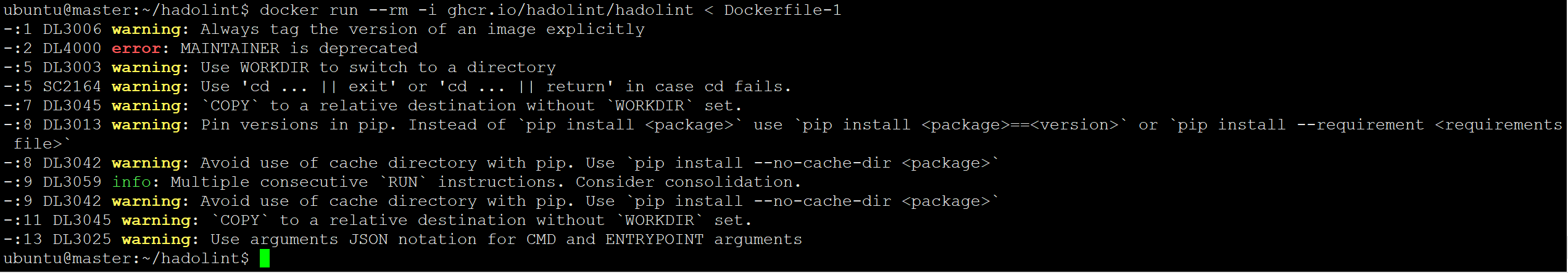Click the word ENTRYPOINT in the last warning

coord(654,239)
